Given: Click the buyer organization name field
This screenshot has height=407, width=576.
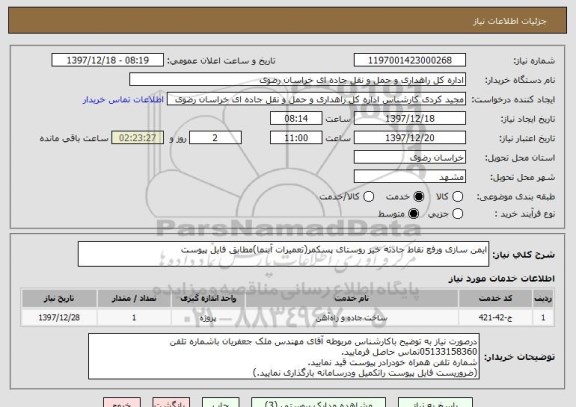Looking at the screenshot, I should (298, 80).
